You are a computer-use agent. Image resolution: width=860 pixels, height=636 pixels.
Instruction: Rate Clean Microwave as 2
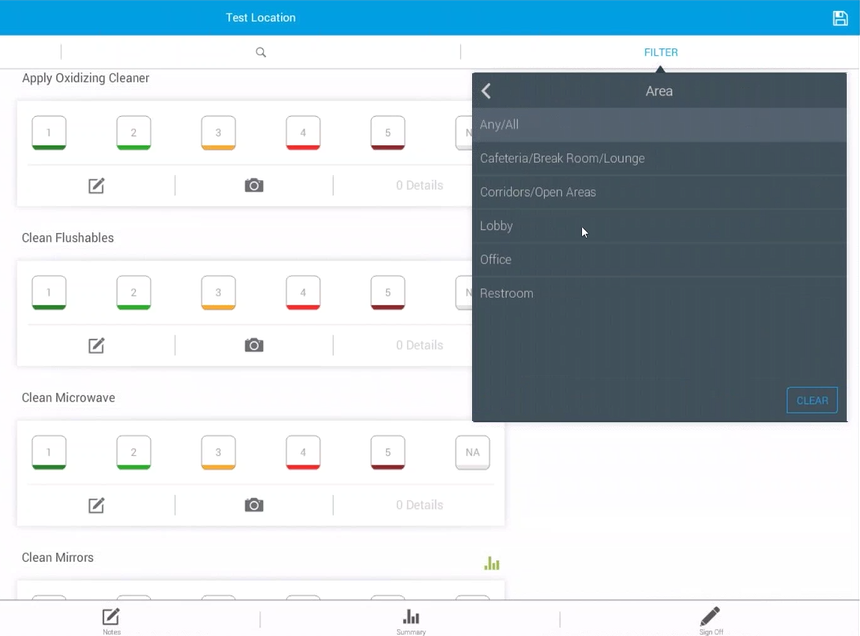click(134, 452)
